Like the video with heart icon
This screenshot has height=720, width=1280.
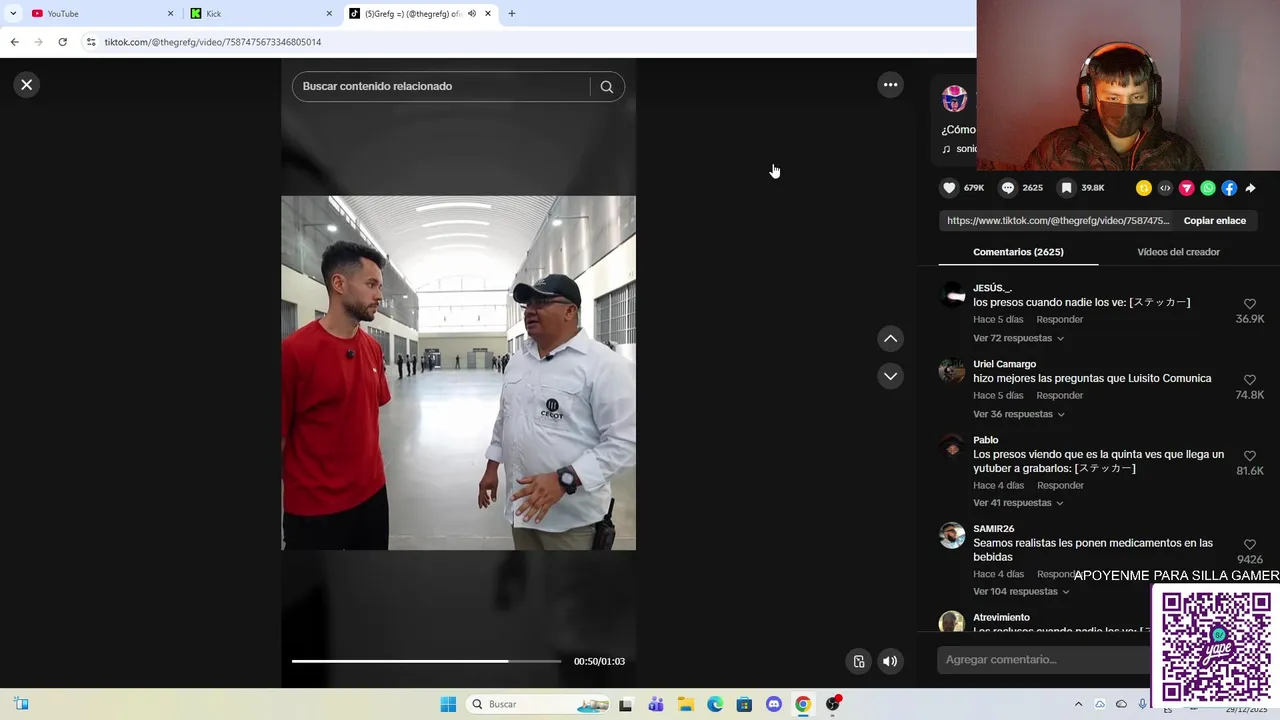pyautogui.click(x=949, y=188)
